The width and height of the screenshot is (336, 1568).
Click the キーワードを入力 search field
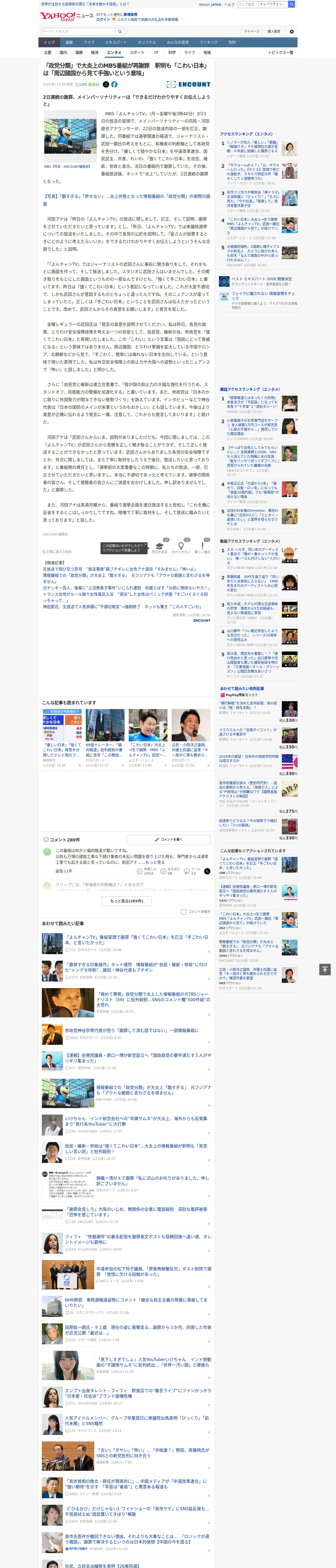pyautogui.click(x=79, y=32)
